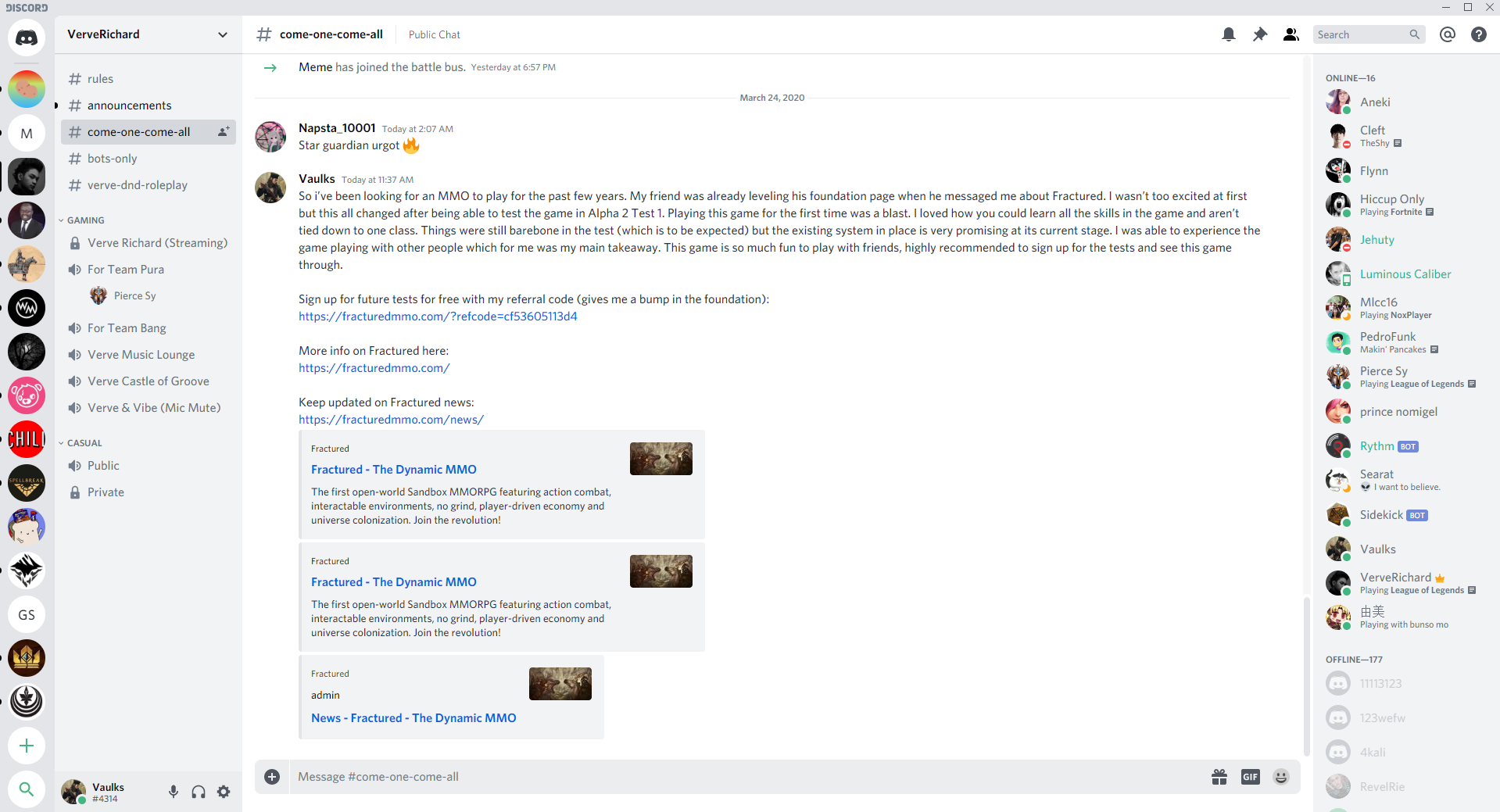The image size is (1500, 812).
Task: Open 'News - Fractured - The Dynamic MMO' link
Action: tap(413, 718)
